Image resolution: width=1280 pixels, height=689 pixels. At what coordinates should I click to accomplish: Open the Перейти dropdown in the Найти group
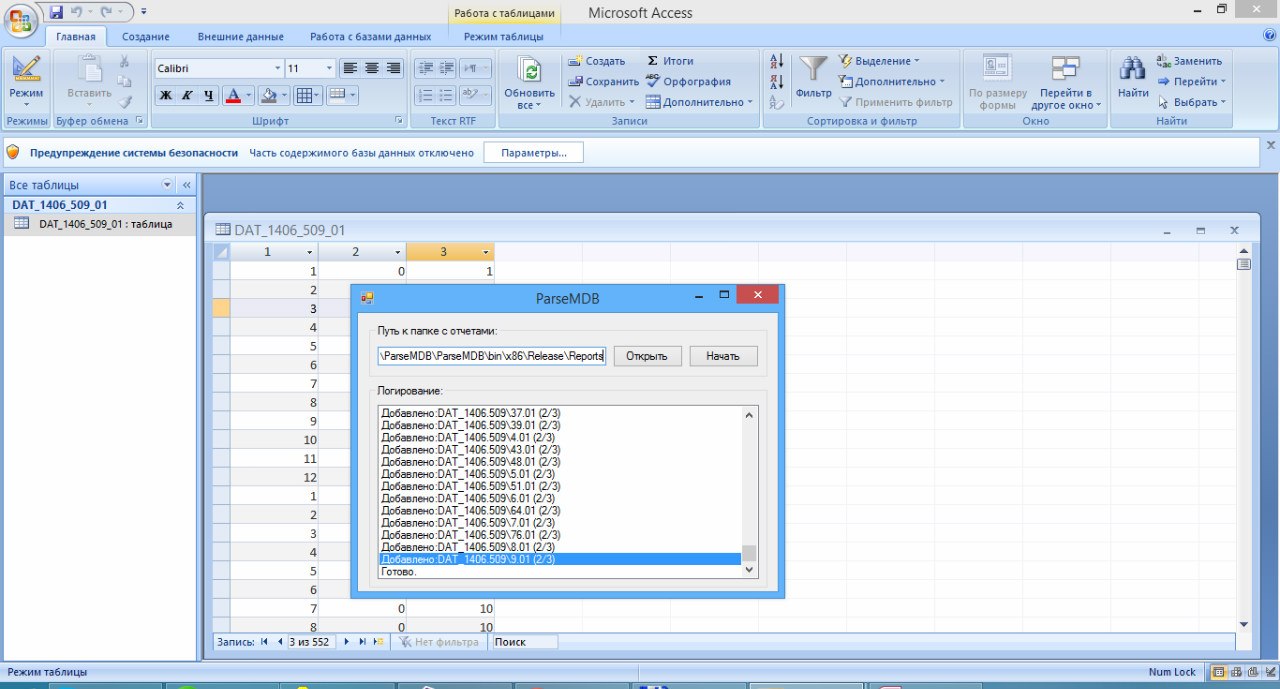1192,81
